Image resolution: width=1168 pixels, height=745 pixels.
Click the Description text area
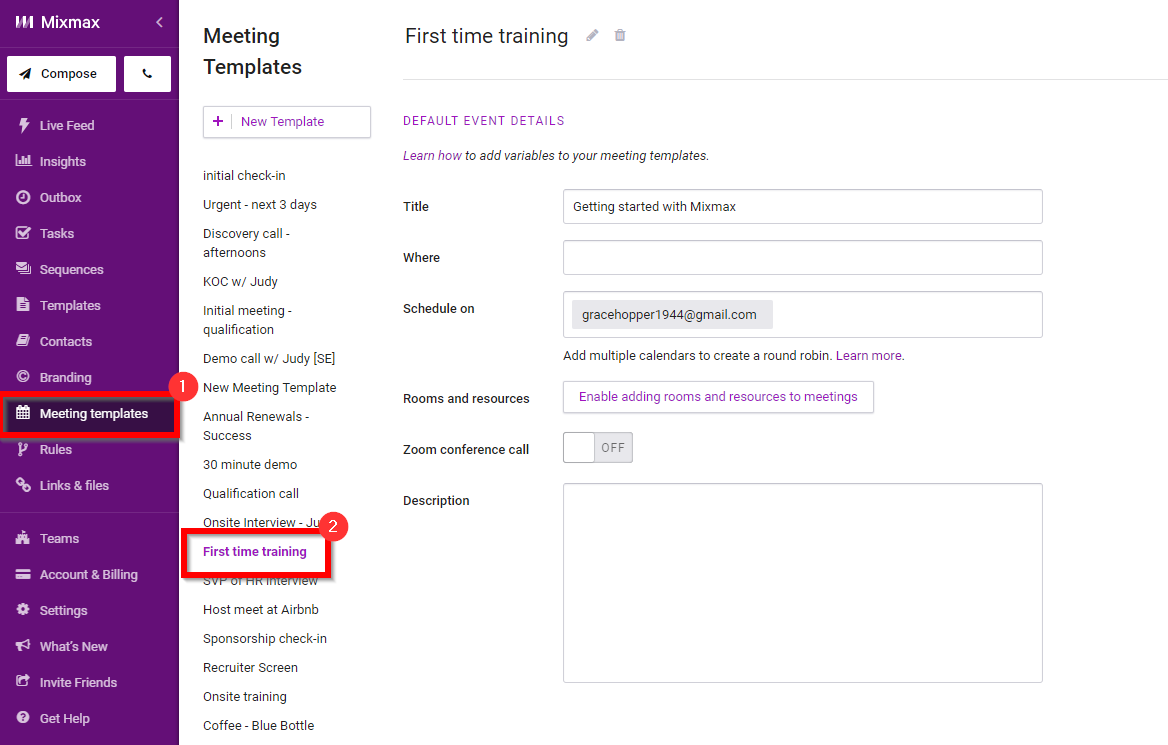(802, 583)
